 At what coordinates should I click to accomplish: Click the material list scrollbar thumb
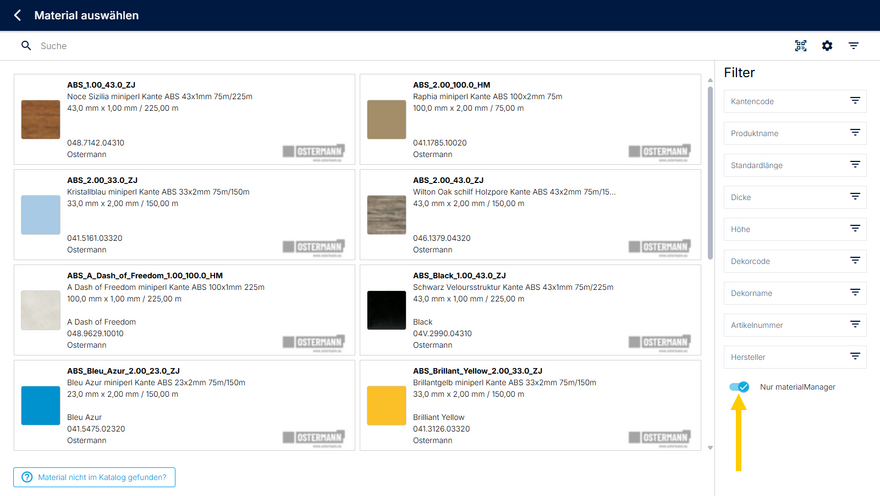[x=710, y=173]
